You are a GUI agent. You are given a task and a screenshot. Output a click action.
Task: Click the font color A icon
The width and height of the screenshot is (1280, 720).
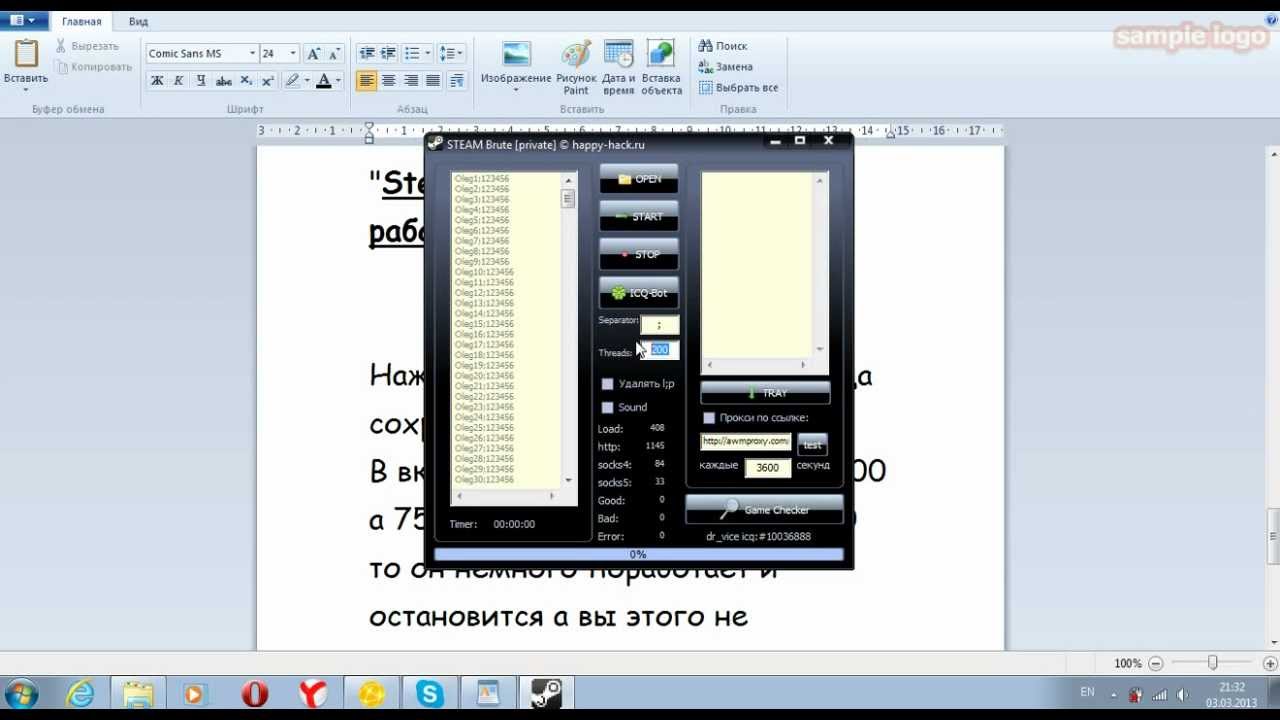pyautogui.click(x=323, y=81)
